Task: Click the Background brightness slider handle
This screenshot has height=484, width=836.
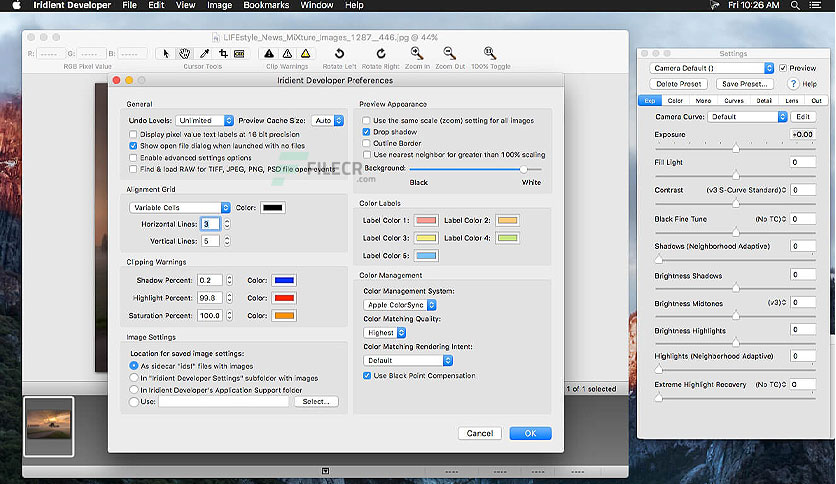Action: [x=524, y=169]
